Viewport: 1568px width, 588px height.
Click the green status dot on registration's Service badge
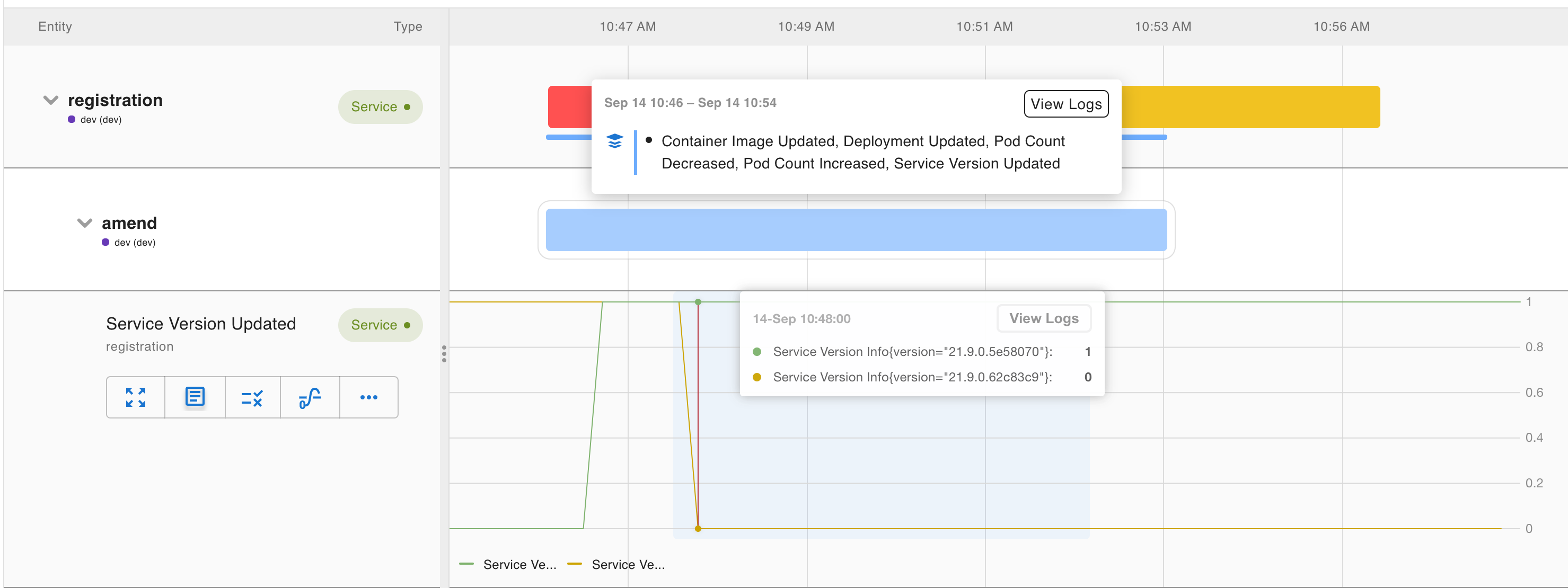[407, 106]
